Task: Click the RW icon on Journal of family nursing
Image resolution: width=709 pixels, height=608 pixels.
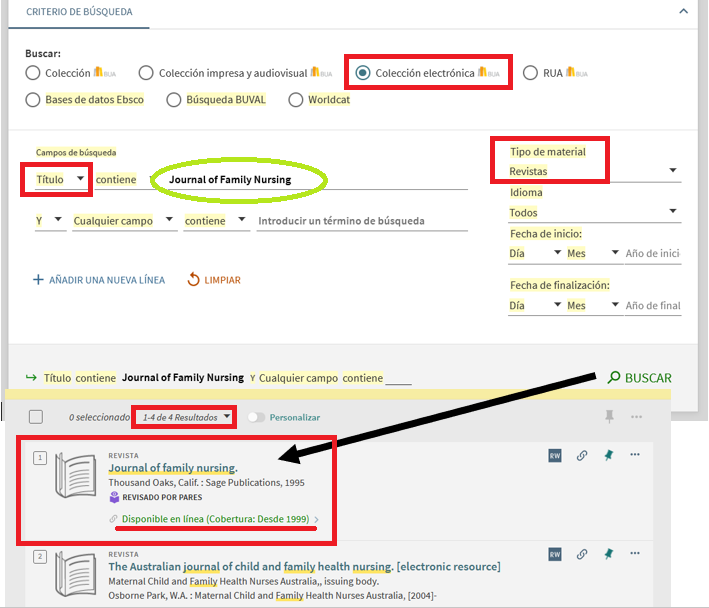Action: pyautogui.click(x=555, y=456)
